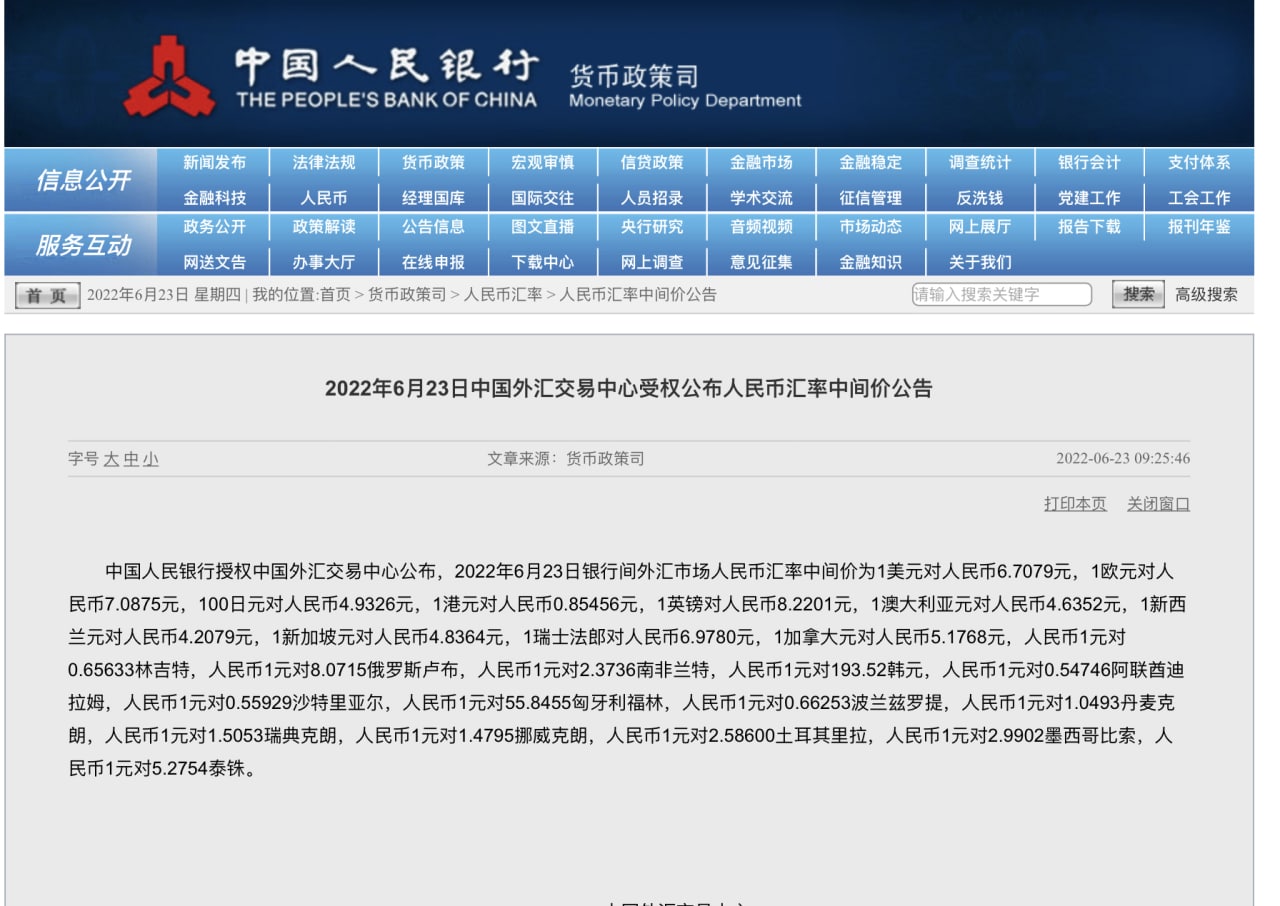The height and width of the screenshot is (906, 1280).
Task: Open 支付体系 navigation item
Action: point(1199,162)
